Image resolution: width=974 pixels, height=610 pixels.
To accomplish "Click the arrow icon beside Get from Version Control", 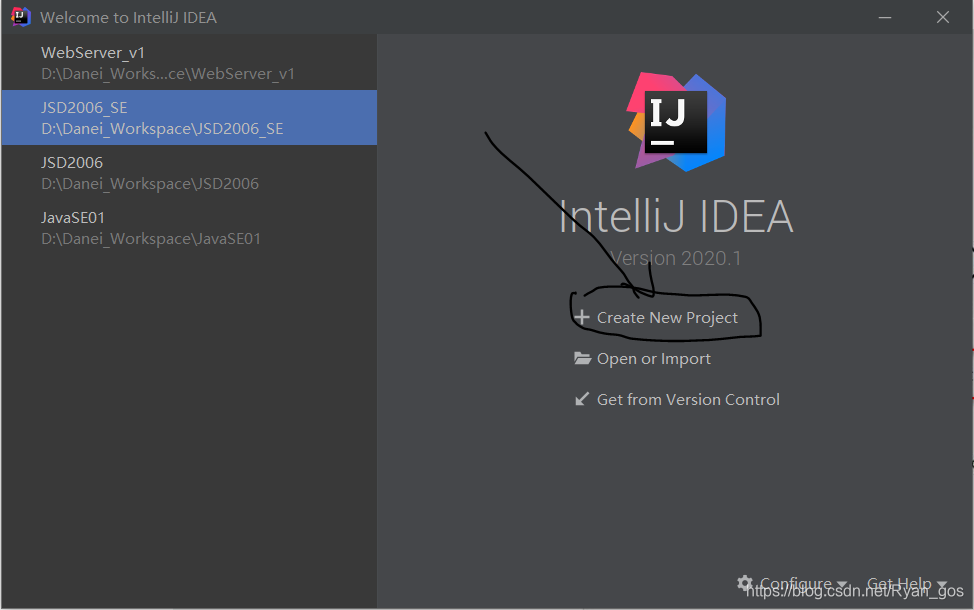I will click(x=581, y=399).
